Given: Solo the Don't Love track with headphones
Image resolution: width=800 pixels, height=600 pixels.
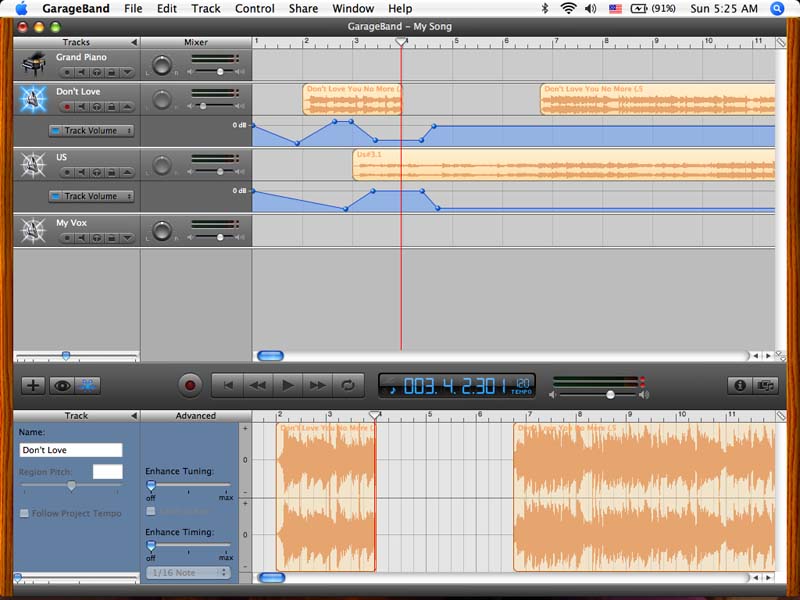Looking at the screenshot, I should pyautogui.click(x=96, y=107).
